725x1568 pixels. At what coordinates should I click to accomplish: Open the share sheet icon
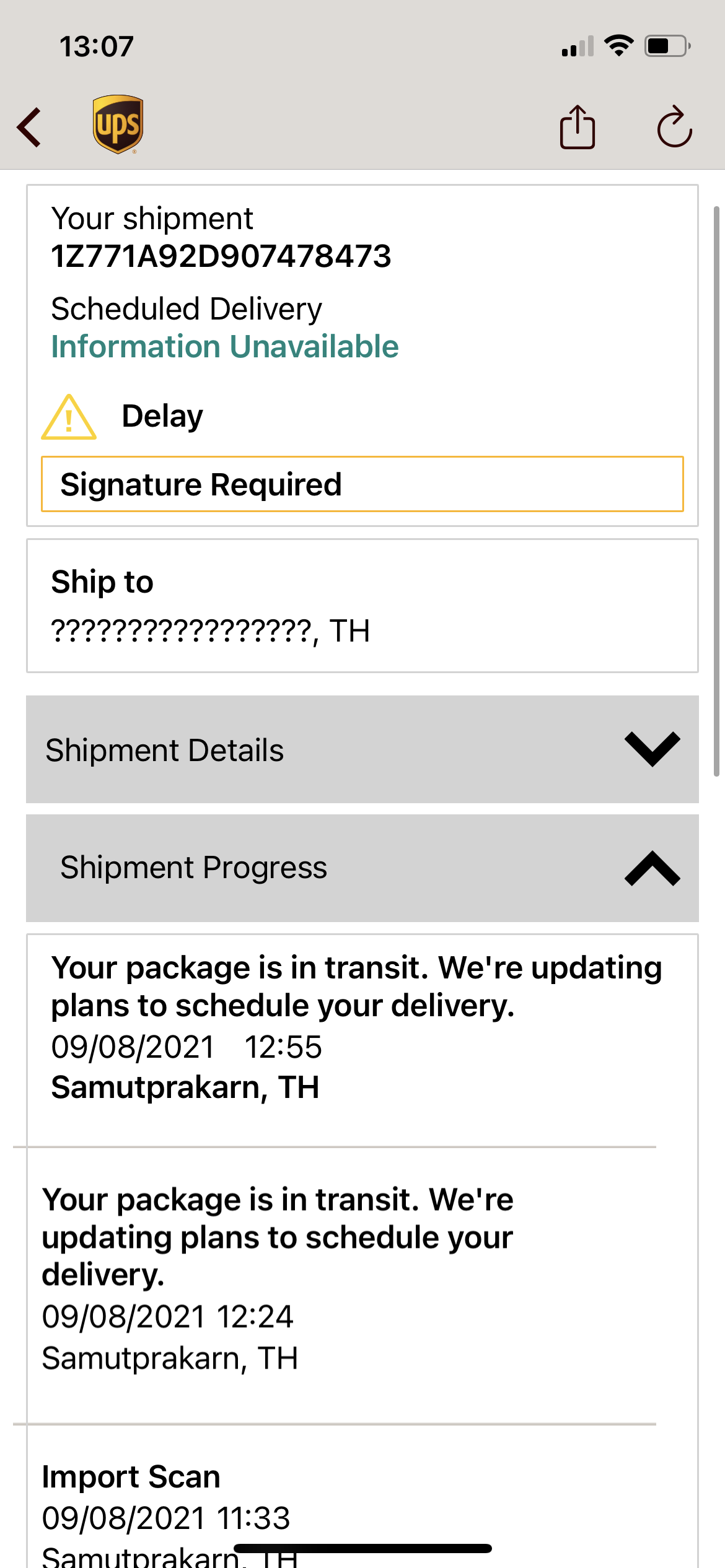(577, 128)
